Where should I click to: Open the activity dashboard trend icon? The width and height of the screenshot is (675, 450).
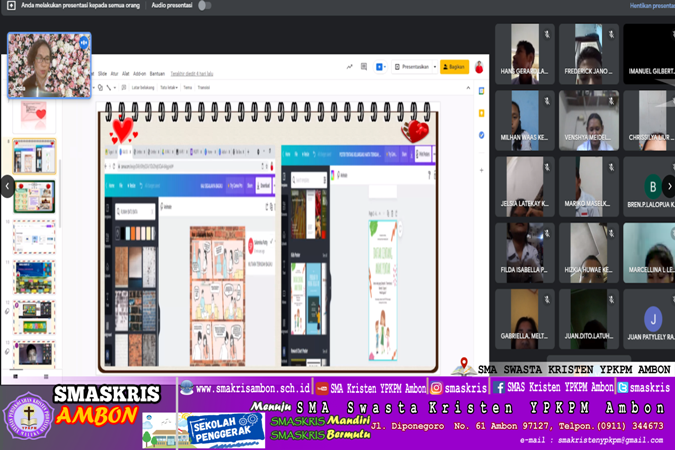coord(350,67)
